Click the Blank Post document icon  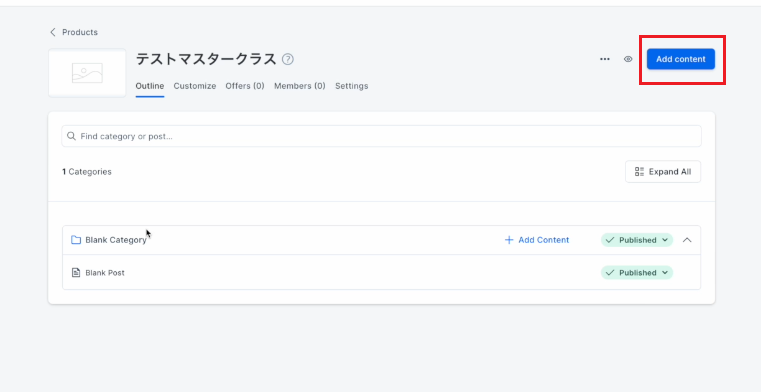click(x=76, y=273)
